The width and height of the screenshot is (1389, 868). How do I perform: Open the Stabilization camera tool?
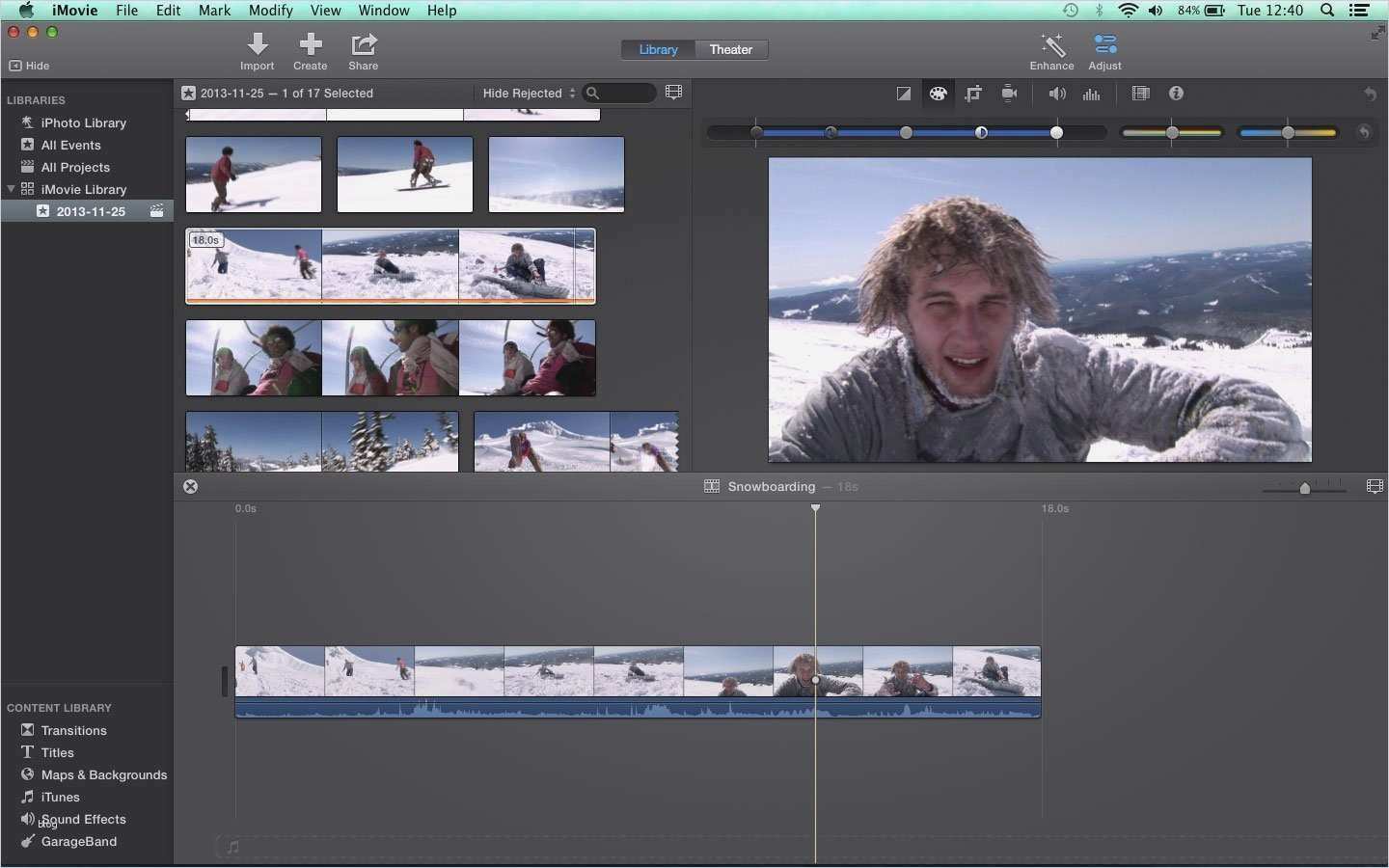(1009, 94)
